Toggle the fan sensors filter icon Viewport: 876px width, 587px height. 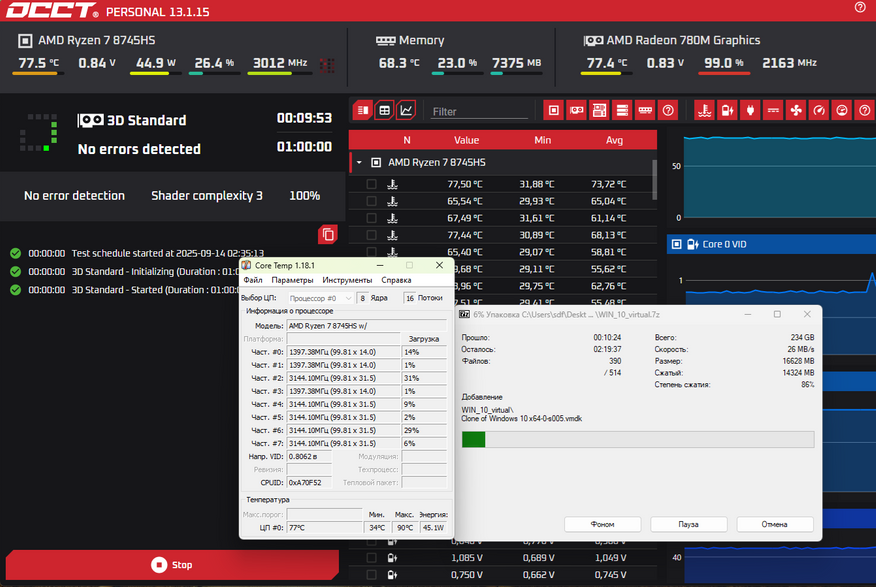(796, 110)
